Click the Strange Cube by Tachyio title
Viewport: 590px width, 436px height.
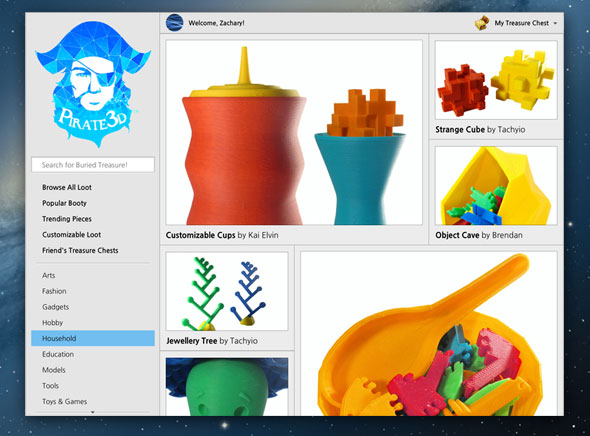480,129
